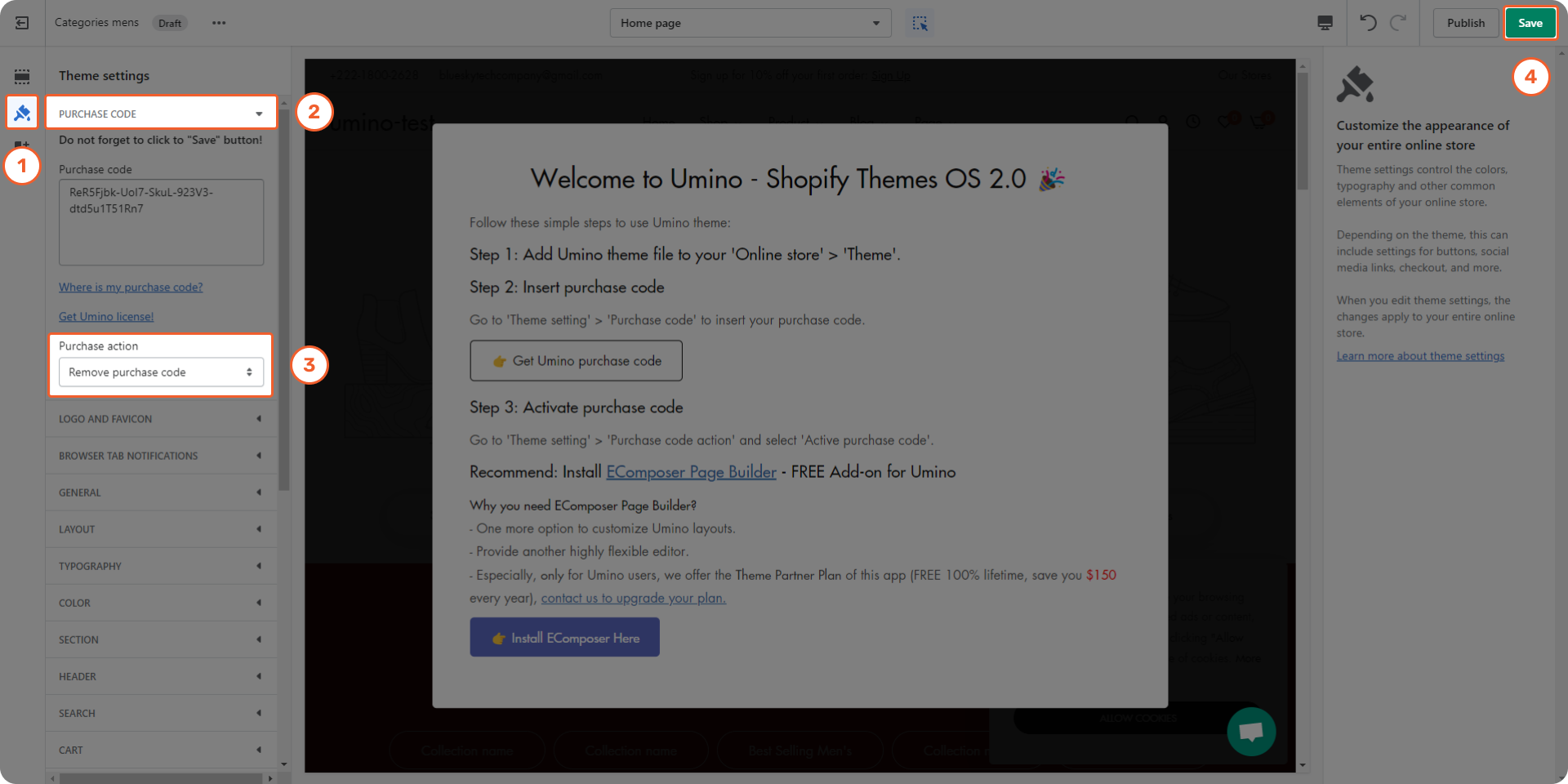This screenshot has width=1568, height=784.
Task: Collapse the PURCHASE CODE section
Action: coord(161,114)
